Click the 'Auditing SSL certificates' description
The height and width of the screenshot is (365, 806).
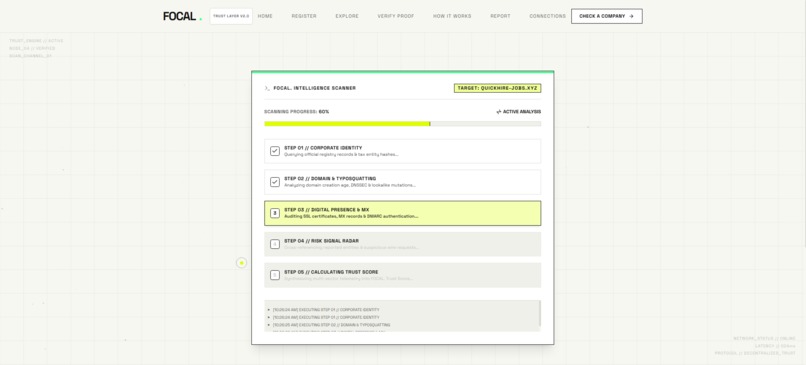coord(351,216)
